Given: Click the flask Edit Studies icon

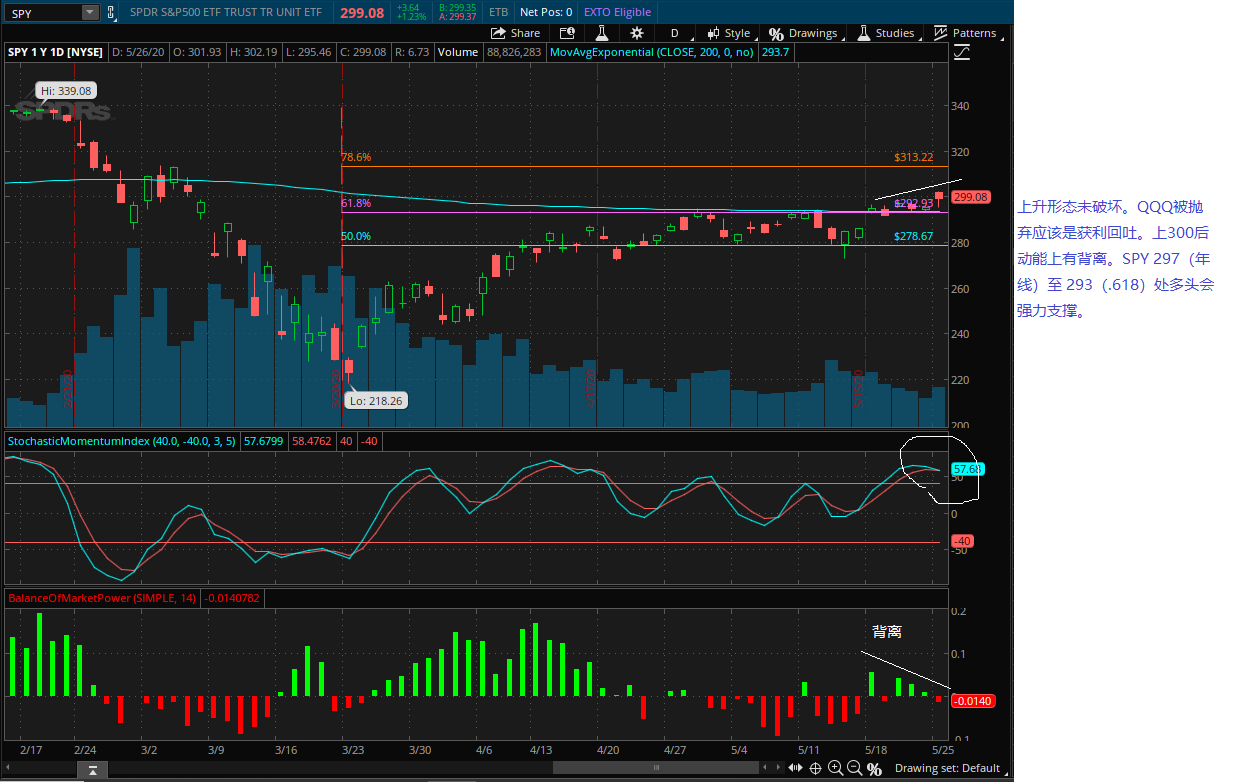Looking at the screenshot, I should tap(602, 33).
